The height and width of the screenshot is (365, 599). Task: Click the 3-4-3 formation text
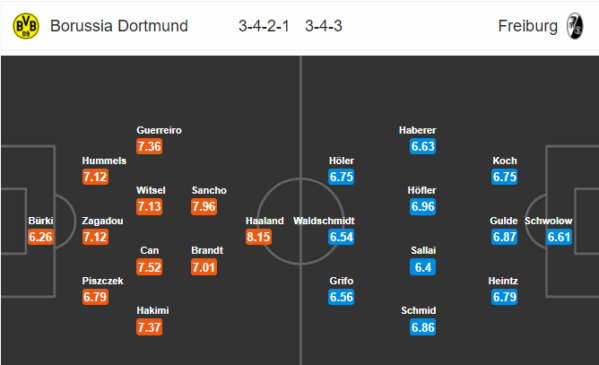click(x=324, y=26)
